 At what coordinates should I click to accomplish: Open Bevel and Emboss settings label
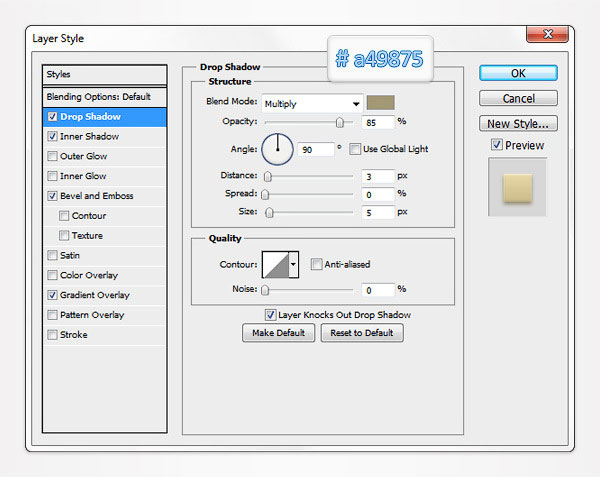(97, 196)
